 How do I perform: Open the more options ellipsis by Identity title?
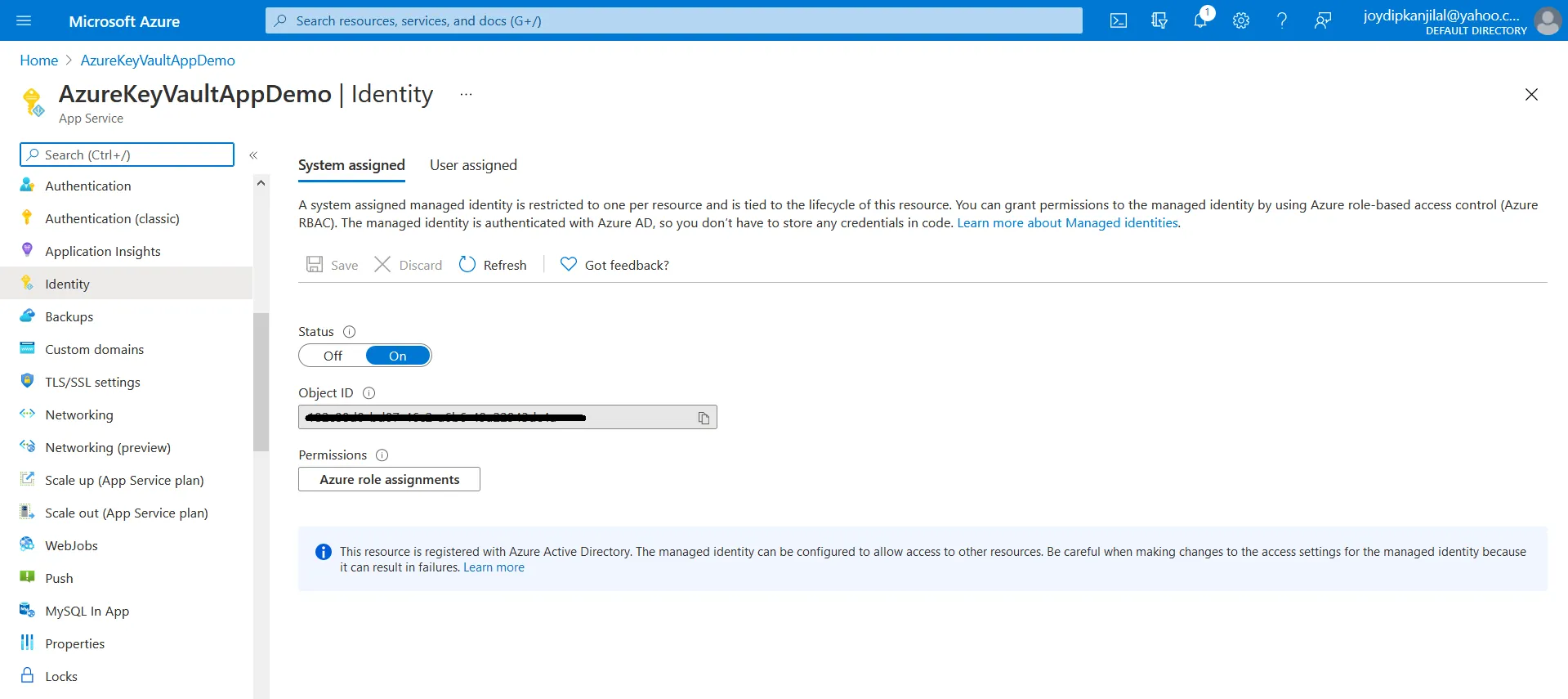[466, 94]
